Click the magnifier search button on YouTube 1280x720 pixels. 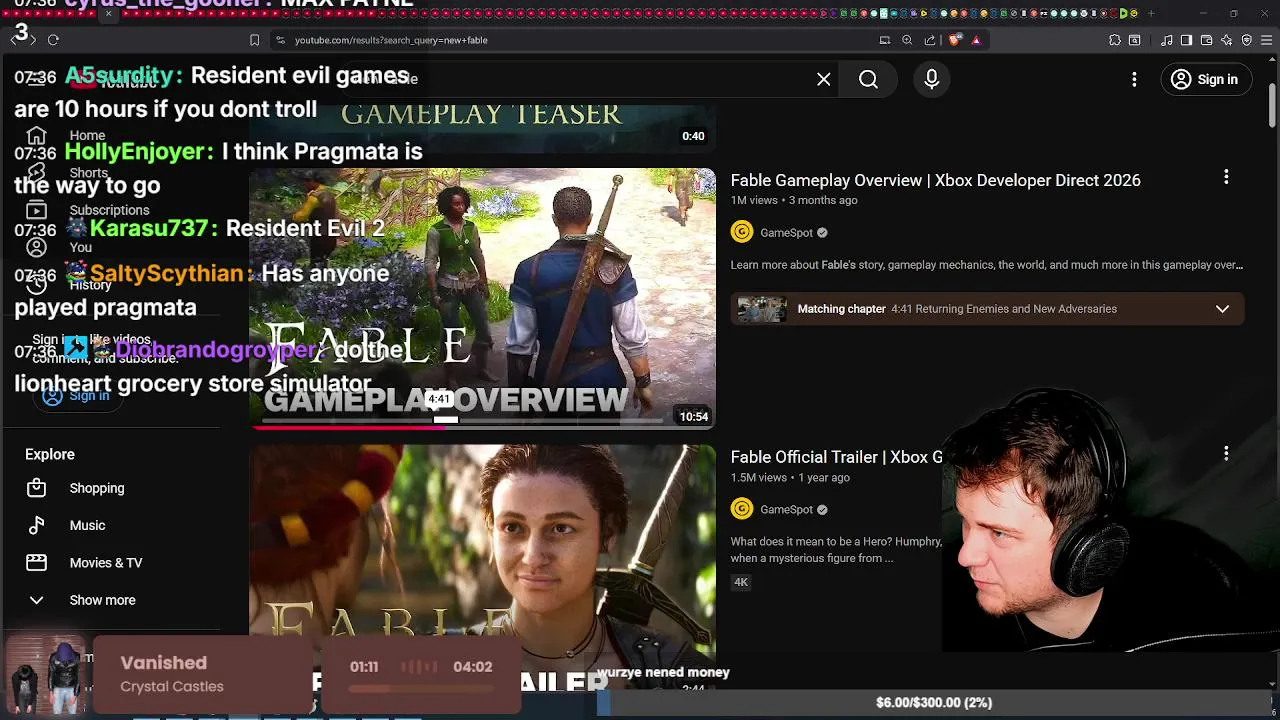[868, 79]
